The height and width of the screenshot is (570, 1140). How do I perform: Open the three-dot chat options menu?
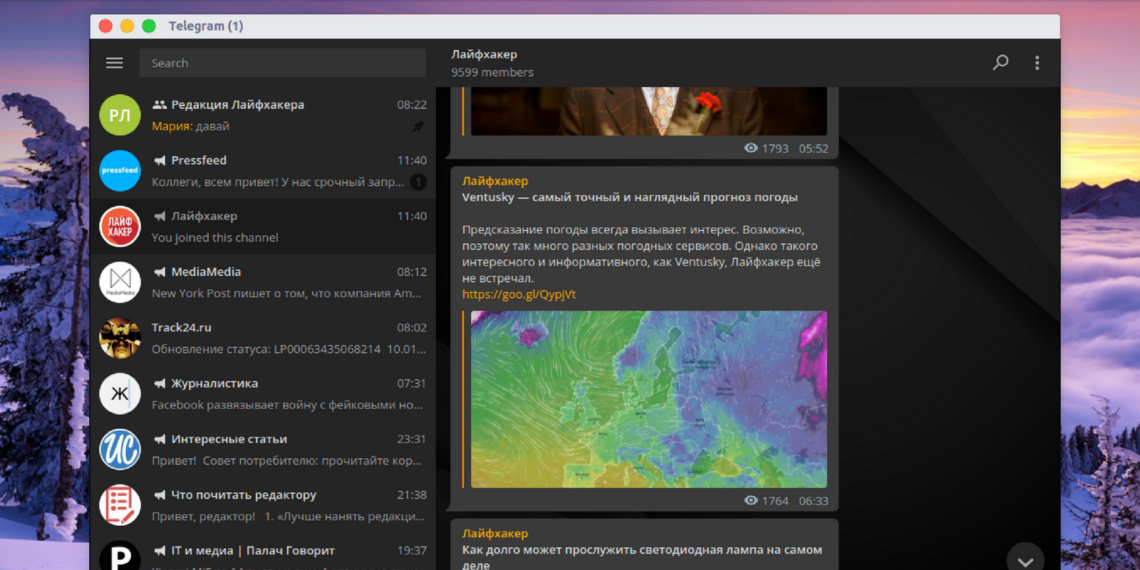tap(1037, 63)
